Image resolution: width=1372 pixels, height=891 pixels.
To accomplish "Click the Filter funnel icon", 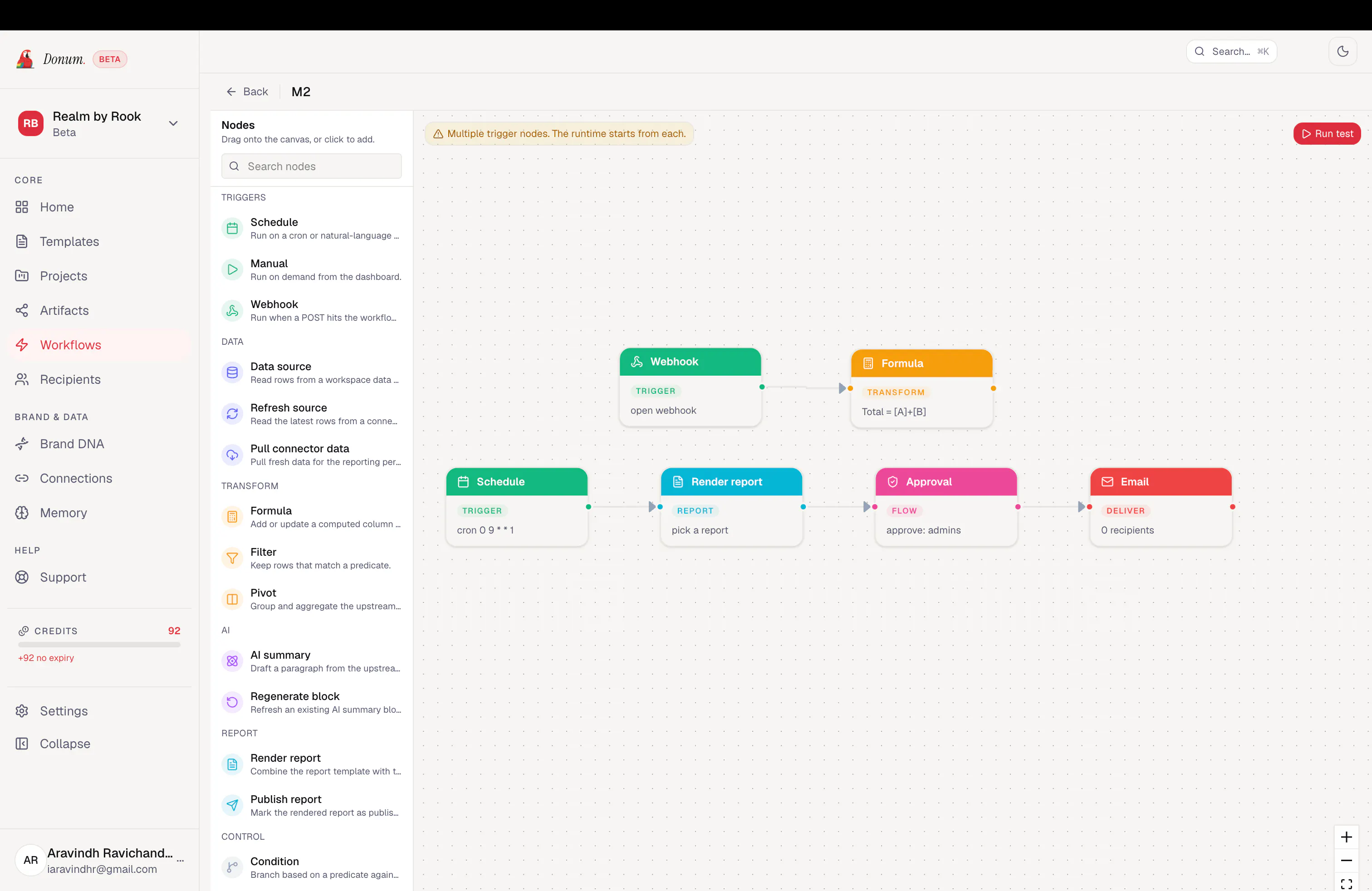I will tap(232, 558).
